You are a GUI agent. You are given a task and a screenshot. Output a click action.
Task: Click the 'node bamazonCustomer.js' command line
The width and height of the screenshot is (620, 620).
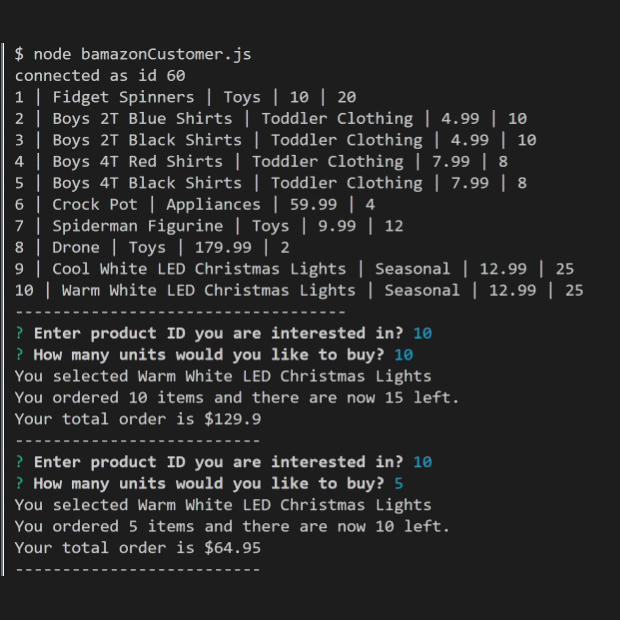click(x=133, y=54)
